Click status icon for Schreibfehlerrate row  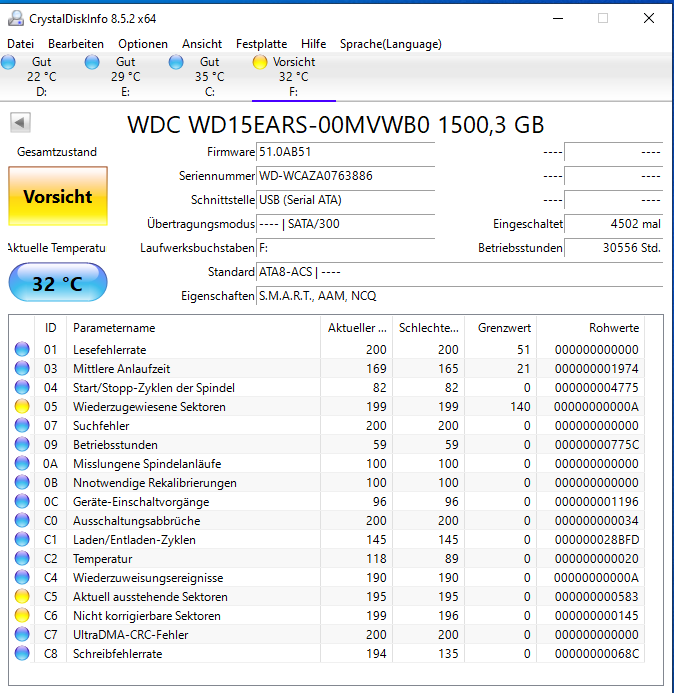pyautogui.click(x=22, y=653)
